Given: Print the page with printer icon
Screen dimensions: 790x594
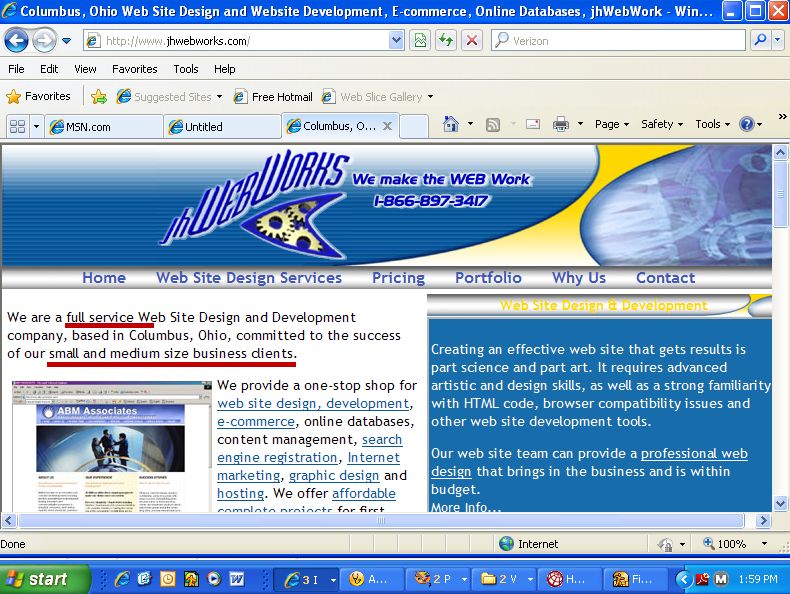Looking at the screenshot, I should coord(561,124).
